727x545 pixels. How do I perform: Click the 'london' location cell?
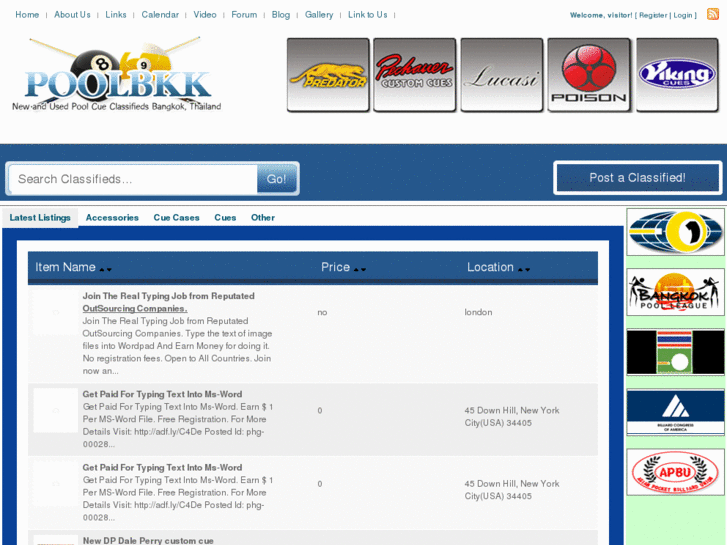coord(478,312)
